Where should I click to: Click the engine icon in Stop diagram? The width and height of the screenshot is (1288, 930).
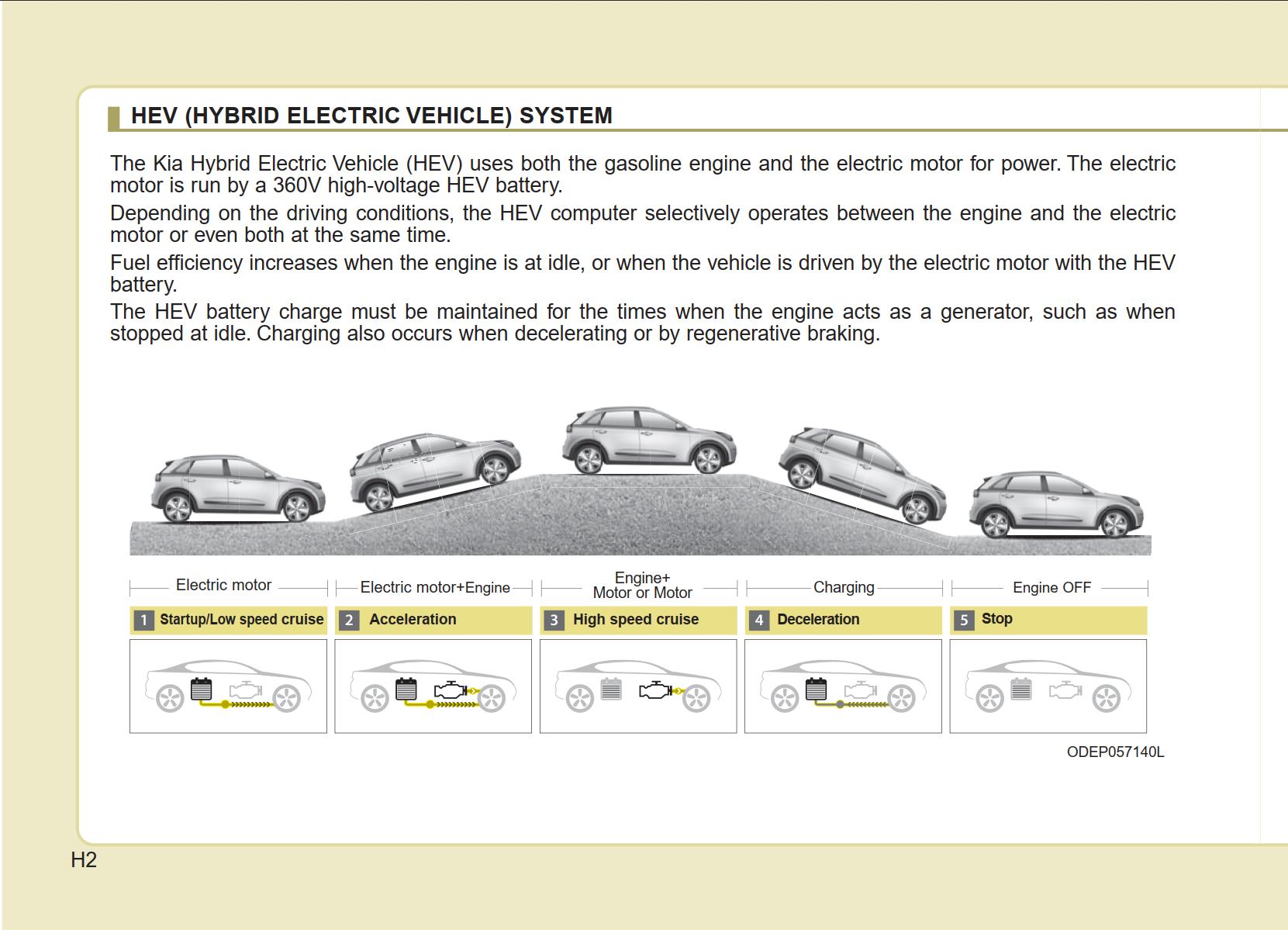1066,690
